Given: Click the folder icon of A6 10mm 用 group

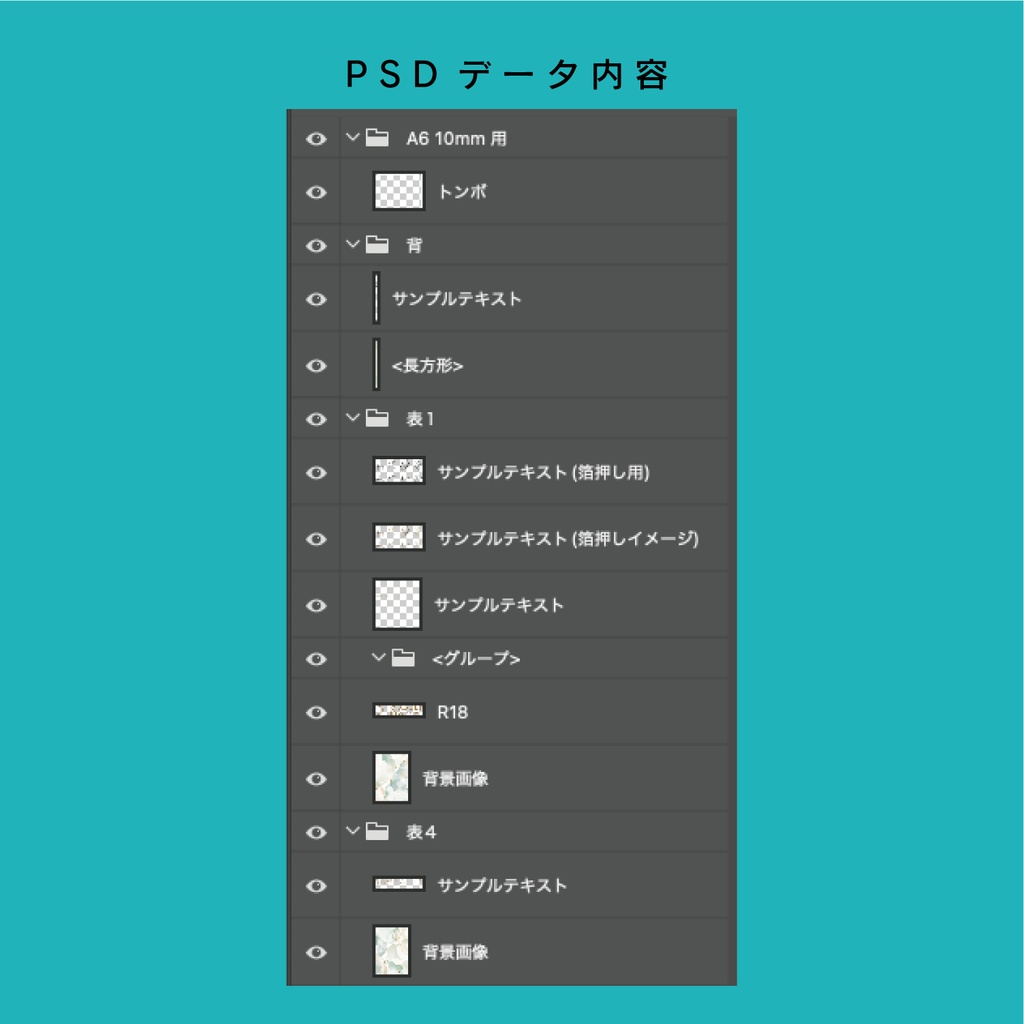Looking at the screenshot, I should pyautogui.click(x=377, y=138).
